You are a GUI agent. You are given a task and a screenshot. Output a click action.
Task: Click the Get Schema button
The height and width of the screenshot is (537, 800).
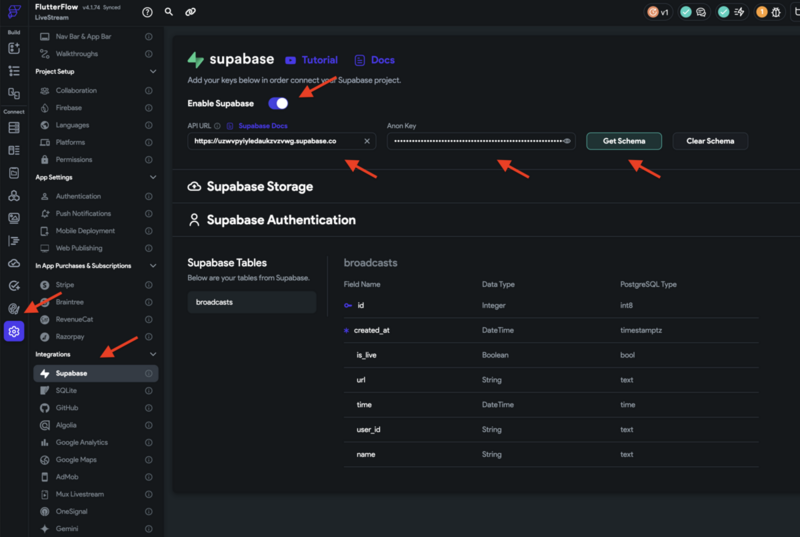[624, 141]
